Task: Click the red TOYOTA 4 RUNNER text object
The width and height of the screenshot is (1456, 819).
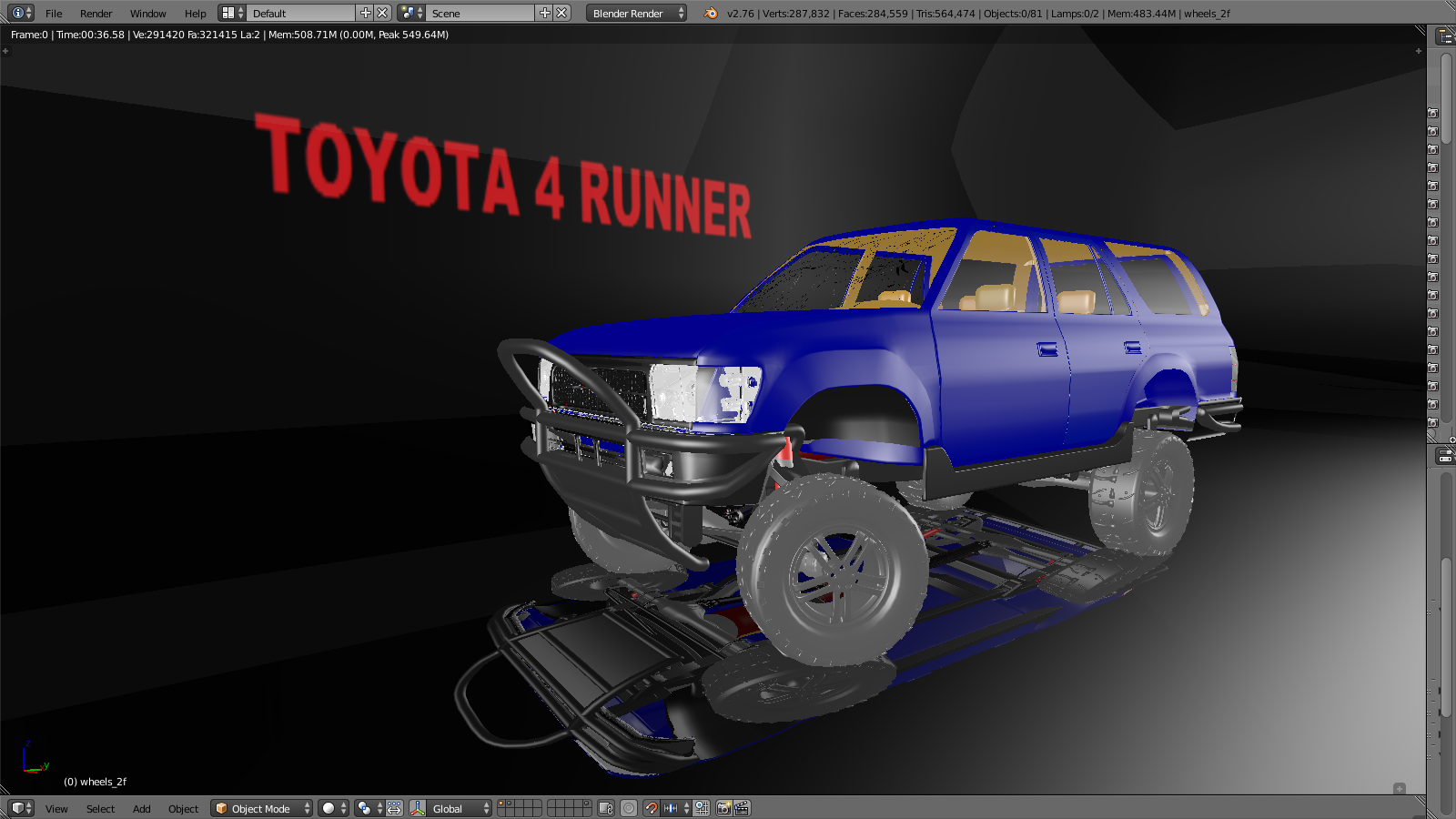Action: tap(503, 175)
